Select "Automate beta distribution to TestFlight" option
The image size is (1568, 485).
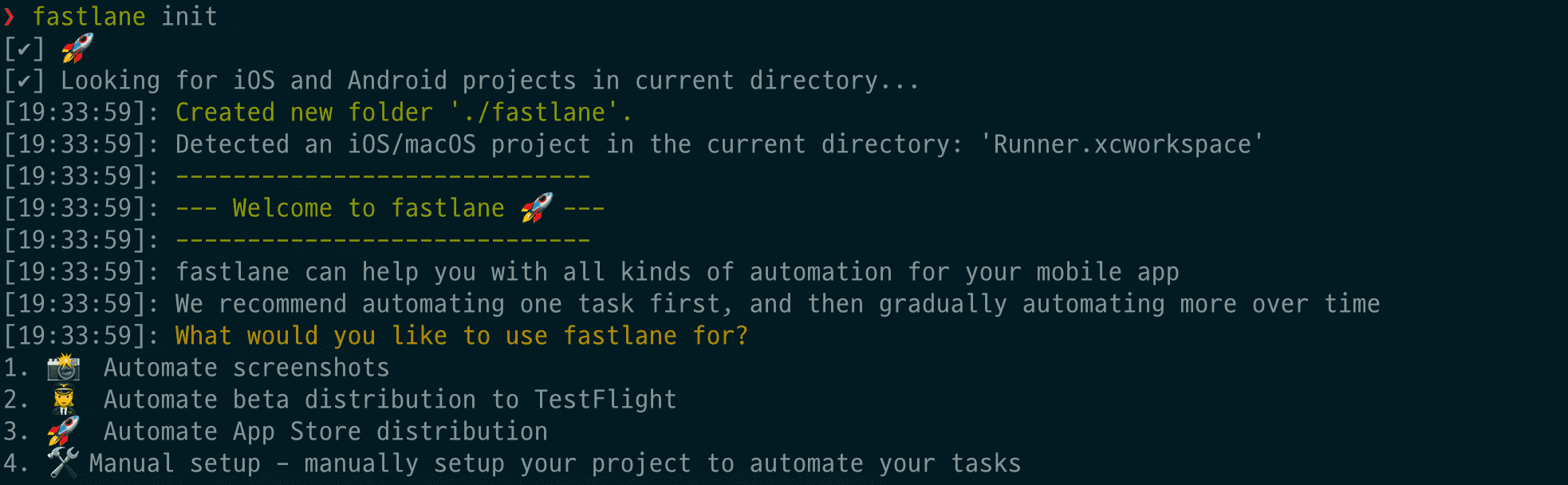click(390, 400)
